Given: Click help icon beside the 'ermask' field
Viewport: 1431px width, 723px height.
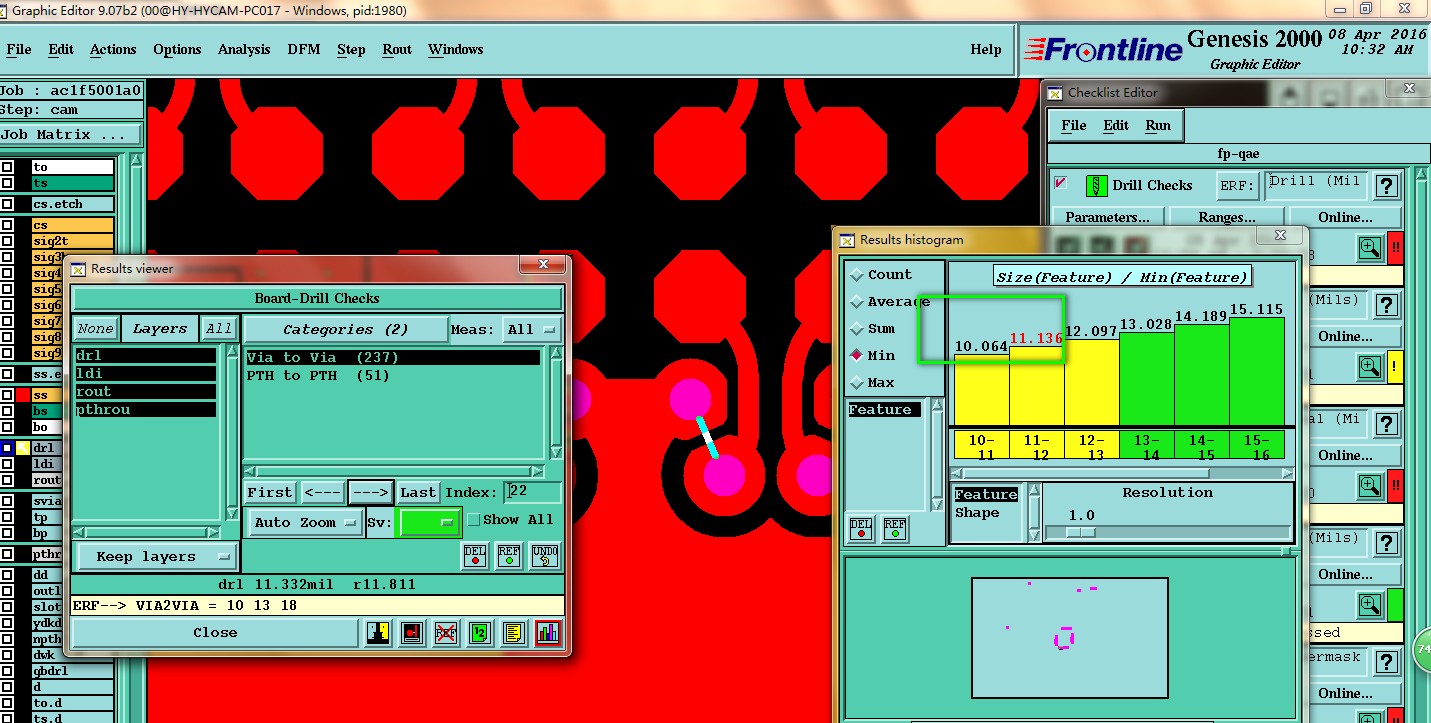Looking at the screenshot, I should point(1386,662).
